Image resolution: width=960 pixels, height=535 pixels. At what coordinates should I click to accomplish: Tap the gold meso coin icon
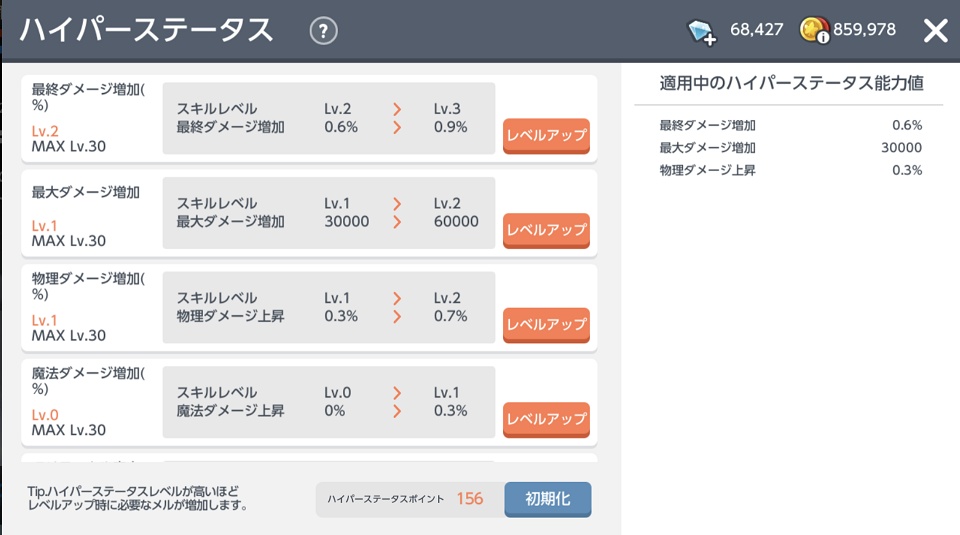(814, 31)
